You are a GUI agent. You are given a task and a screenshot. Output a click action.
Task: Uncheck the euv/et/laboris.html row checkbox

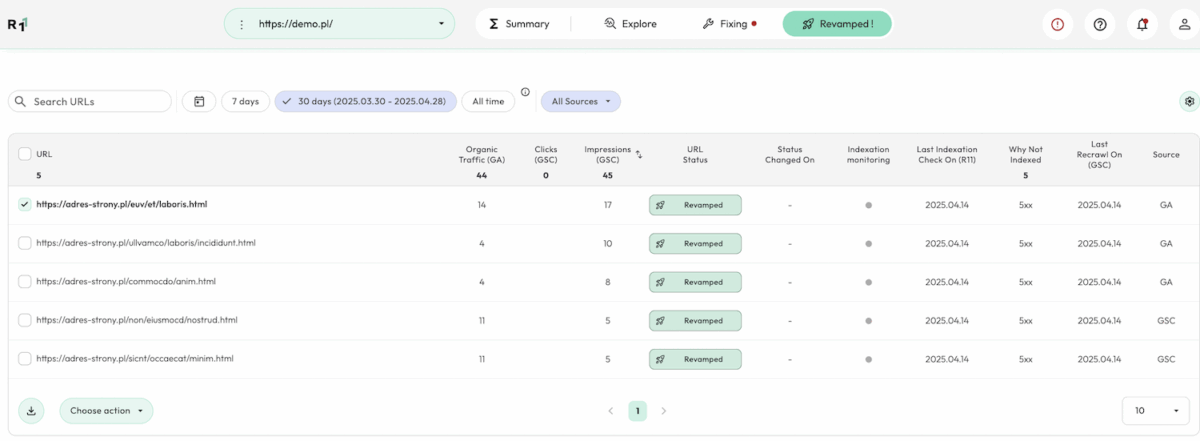point(25,204)
